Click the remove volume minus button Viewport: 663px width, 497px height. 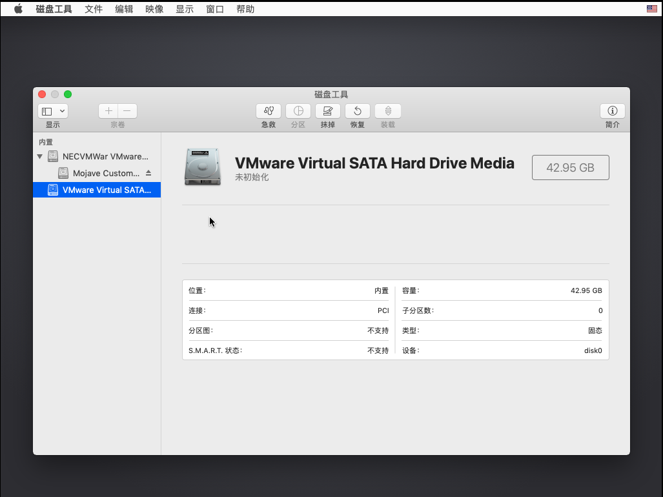tap(127, 111)
